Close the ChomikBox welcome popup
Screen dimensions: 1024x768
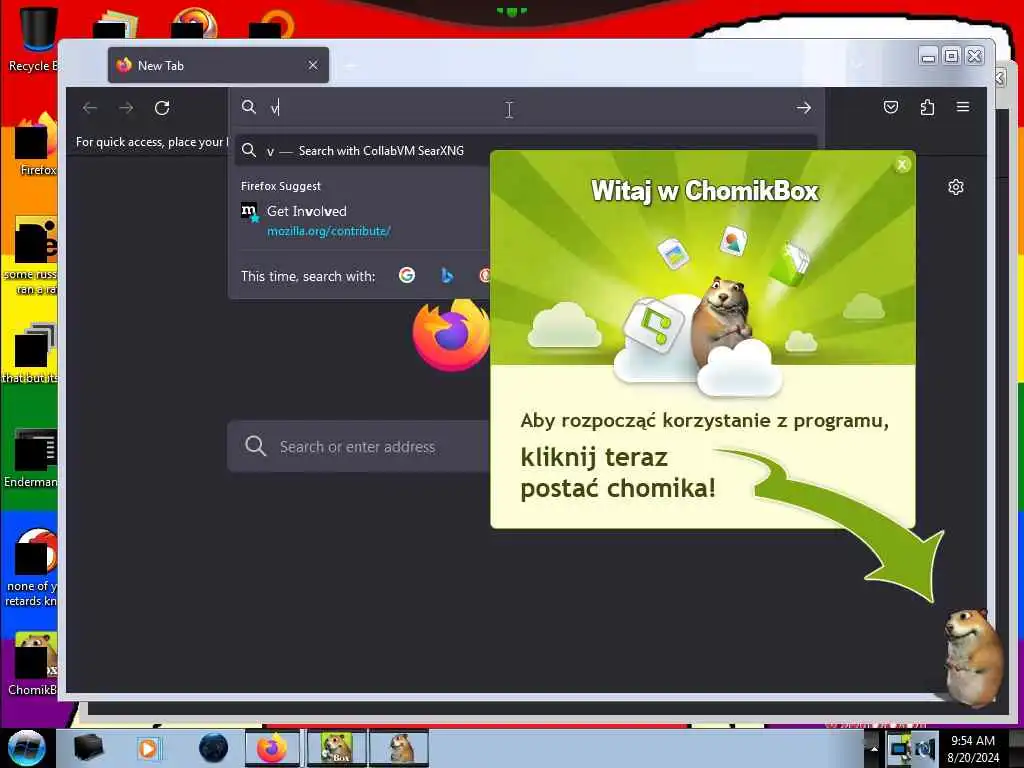coord(902,165)
